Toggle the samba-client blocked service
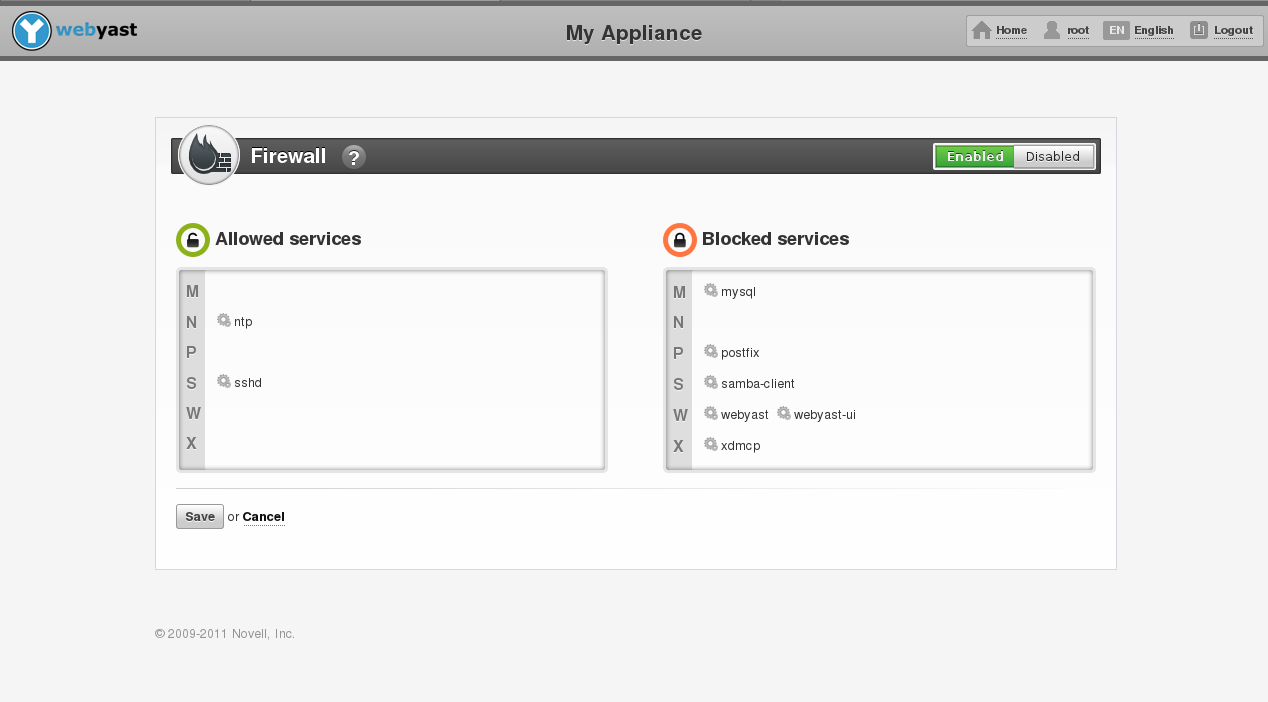This screenshot has height=702, width=1268. tap(756, 383)
